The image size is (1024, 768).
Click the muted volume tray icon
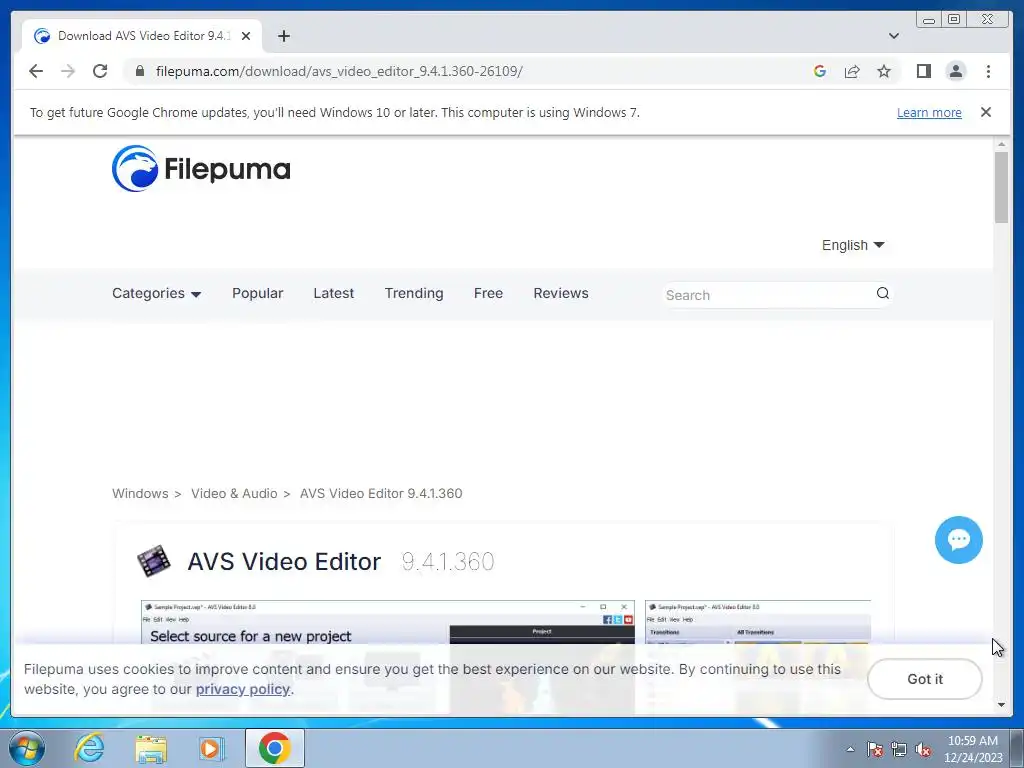coord(923,749)
